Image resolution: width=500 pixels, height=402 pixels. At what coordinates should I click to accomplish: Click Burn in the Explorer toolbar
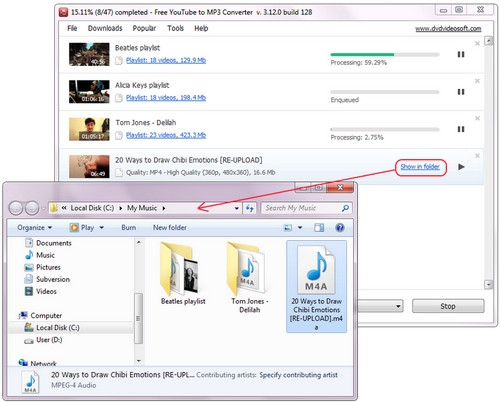pyautogui.click(x=128, y=228)
